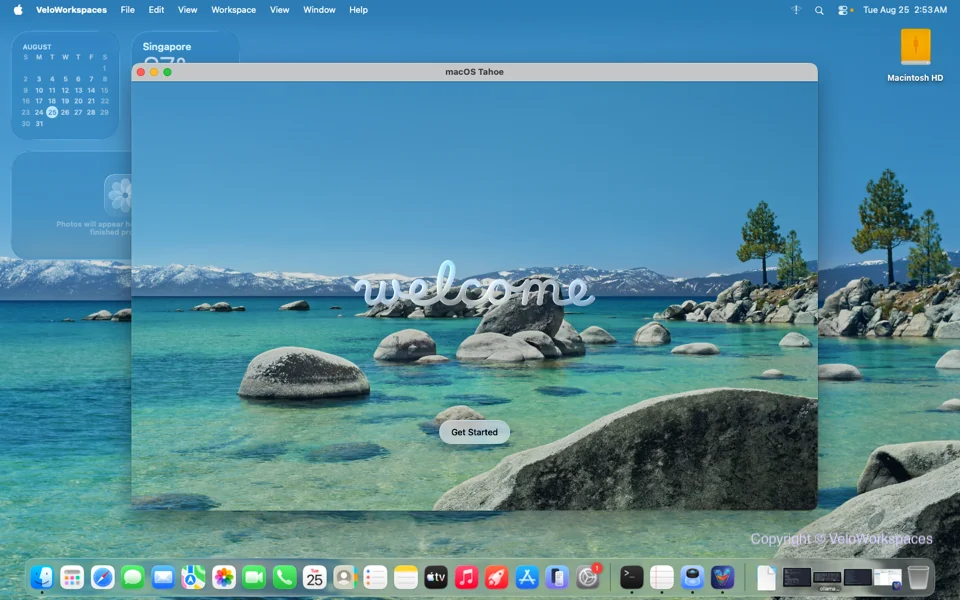The width and height of the screenshot is (960, 600).
Task: Open the Contacts app in the dock
Action: [x=345, y=577]
